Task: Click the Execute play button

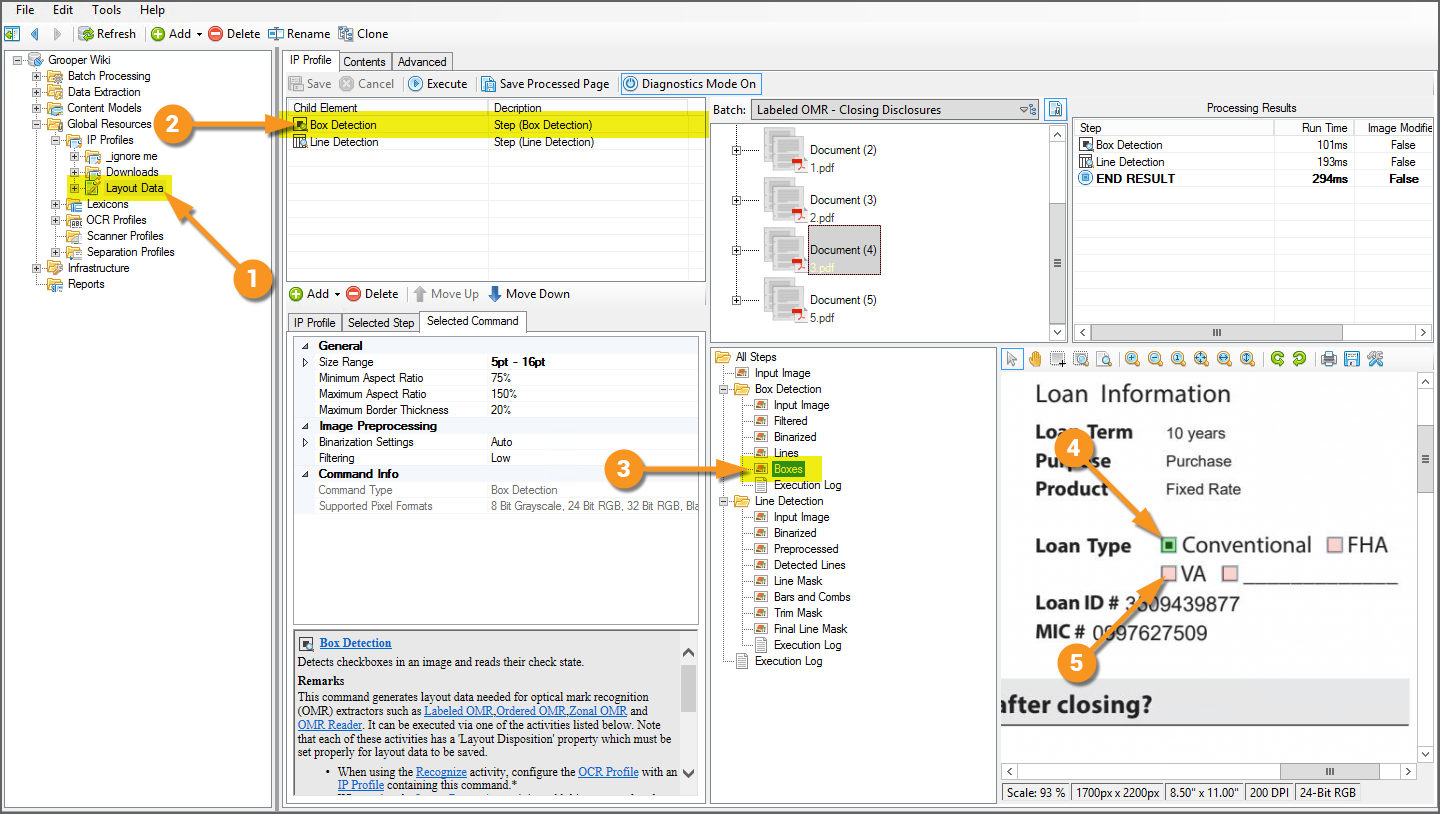Action: pos(438,84)
